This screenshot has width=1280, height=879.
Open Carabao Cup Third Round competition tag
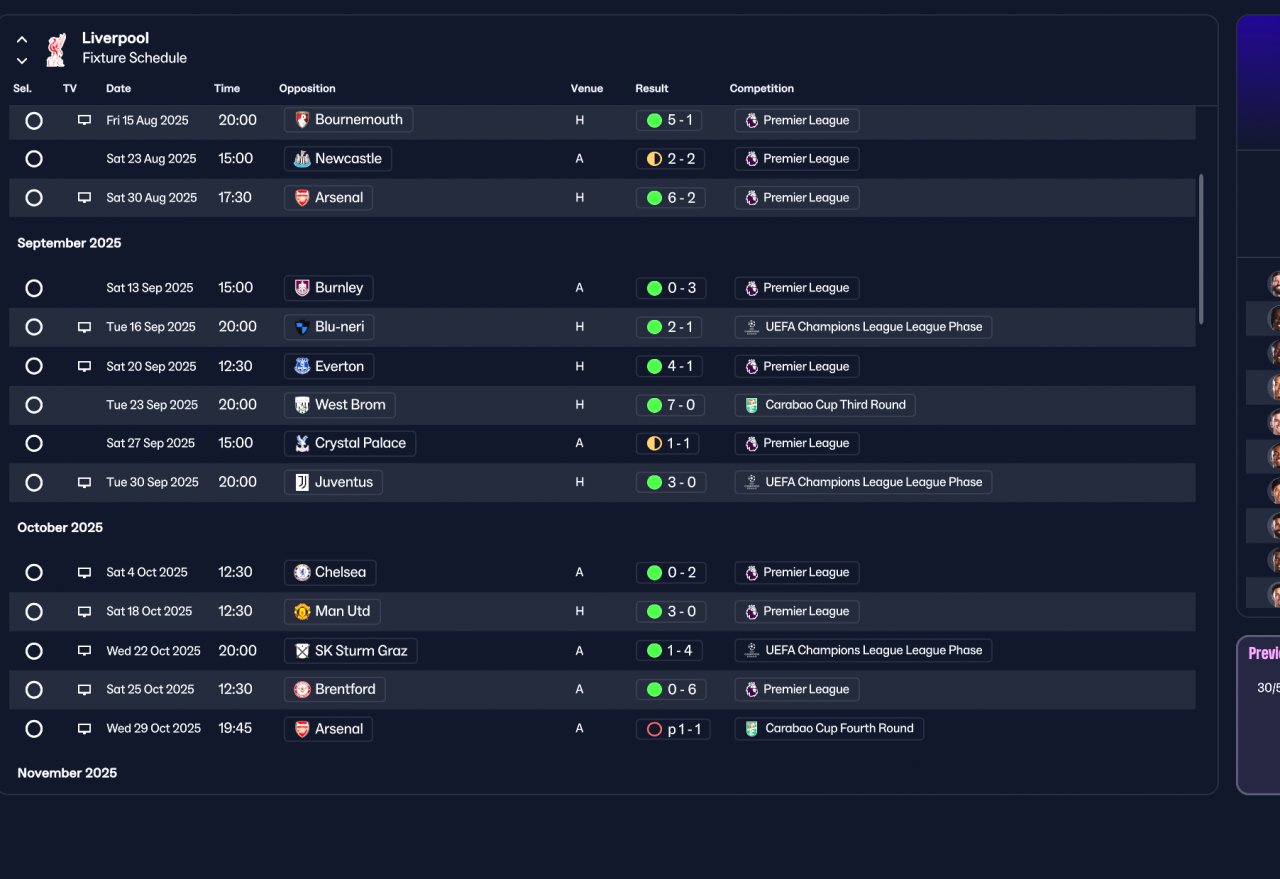coord(825,405)
